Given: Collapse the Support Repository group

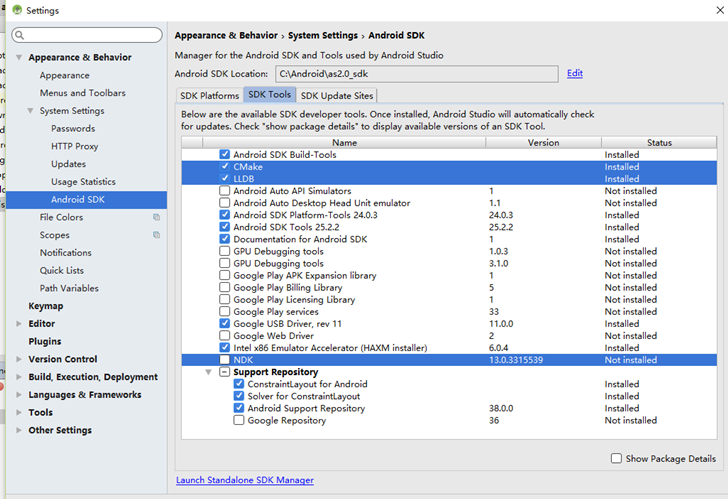Looking at the screenshot, I should coord(208,372).
